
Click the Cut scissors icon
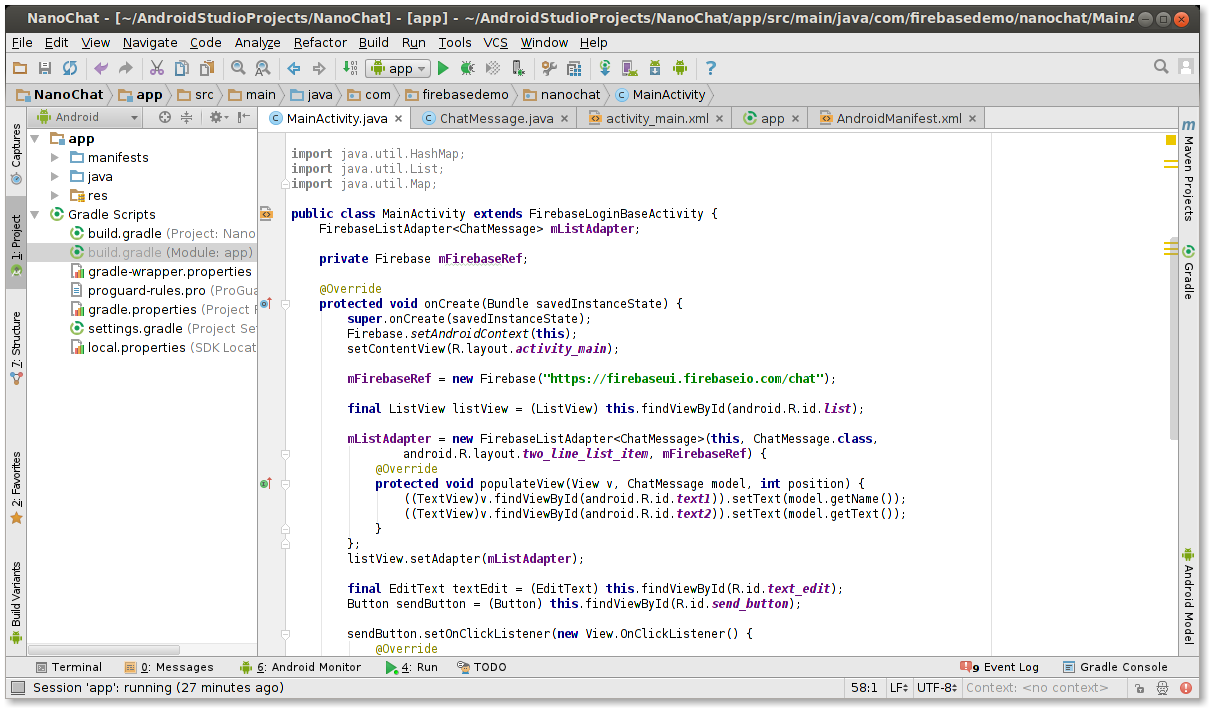[157, 68]
